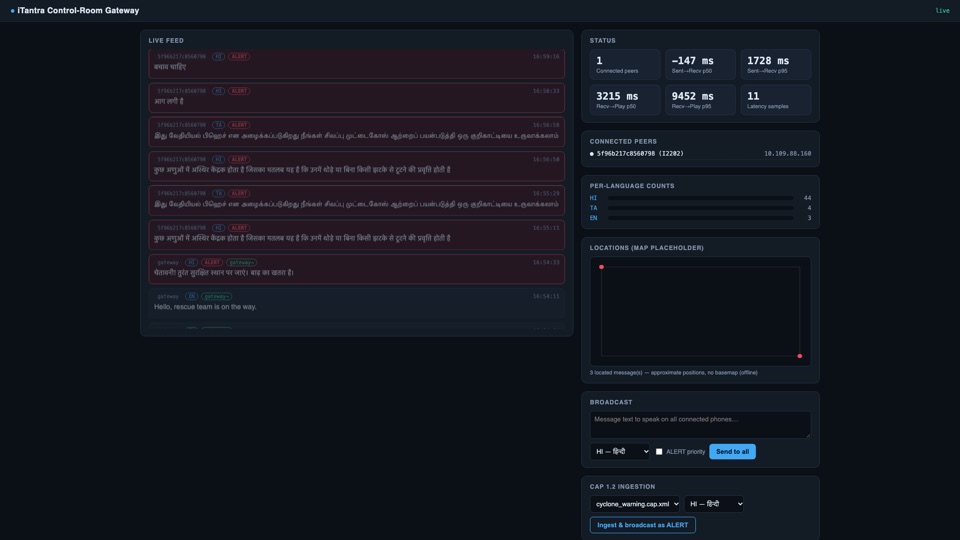Click the -147 ms Sent→Recv p50 card
The height and width of the screenshot is (540, 960).
click(x=700, y=64)
